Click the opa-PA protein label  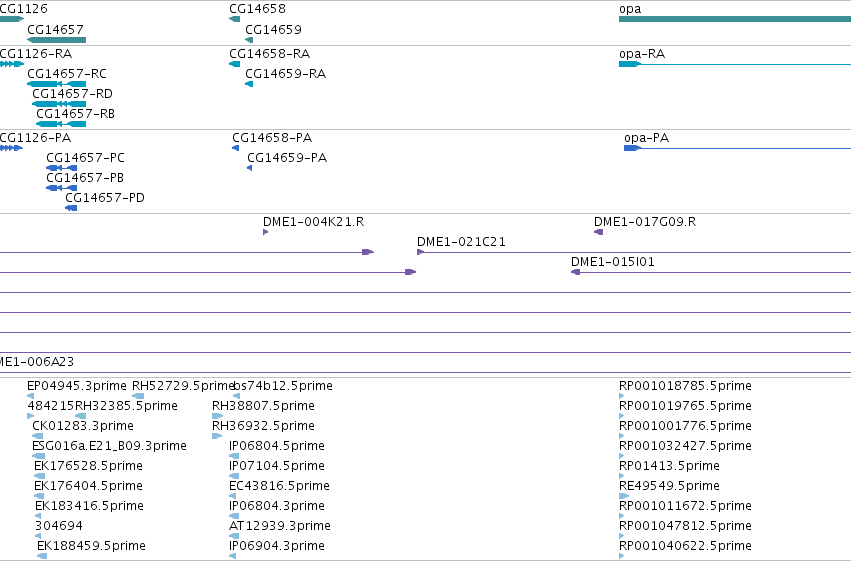pos(646,138)
